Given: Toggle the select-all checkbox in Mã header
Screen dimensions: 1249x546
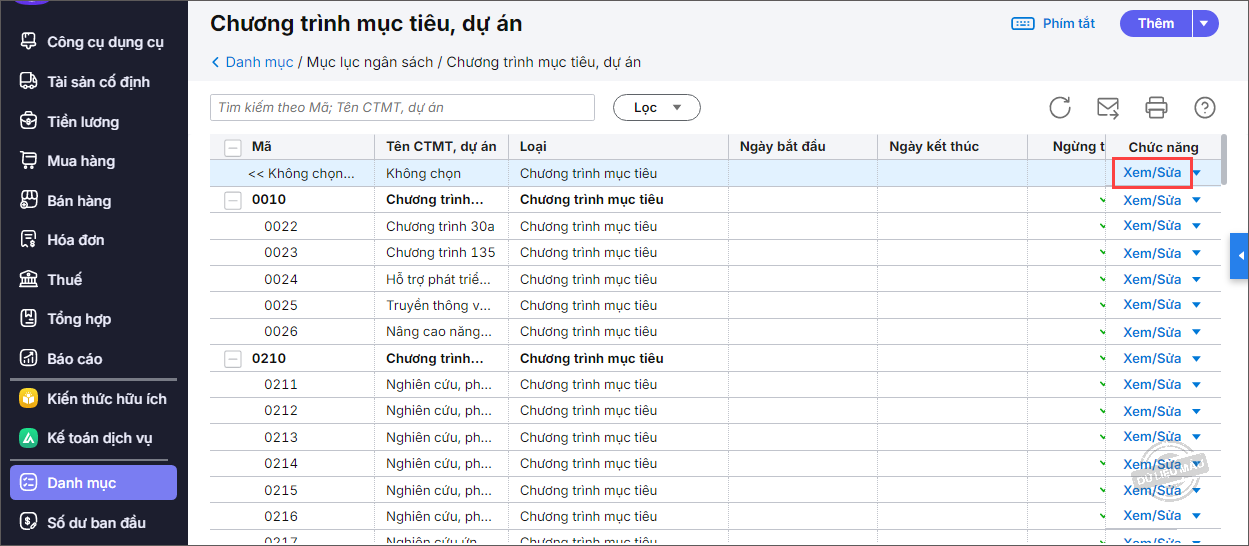Looking at the screenshot, I should click(233, 148).
